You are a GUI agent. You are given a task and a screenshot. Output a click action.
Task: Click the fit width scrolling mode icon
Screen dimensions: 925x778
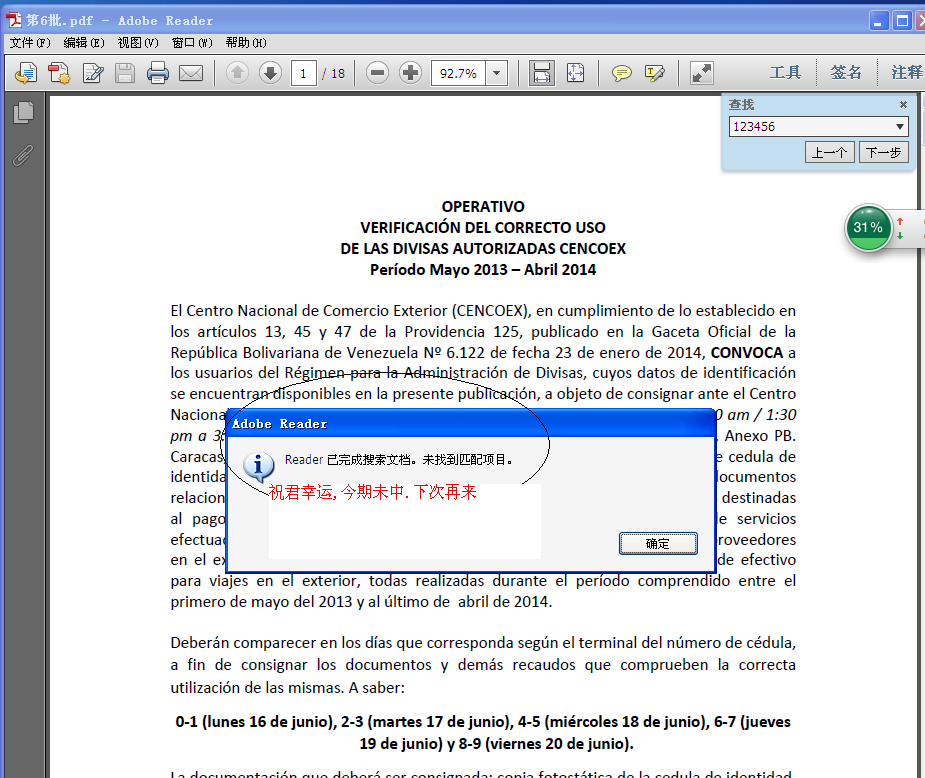[542, 73]
